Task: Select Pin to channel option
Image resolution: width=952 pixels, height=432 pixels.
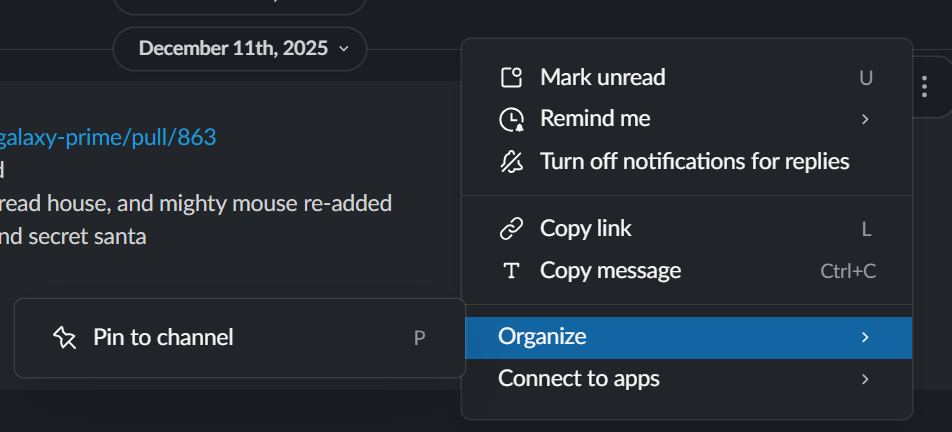Action: coord(163,338)
